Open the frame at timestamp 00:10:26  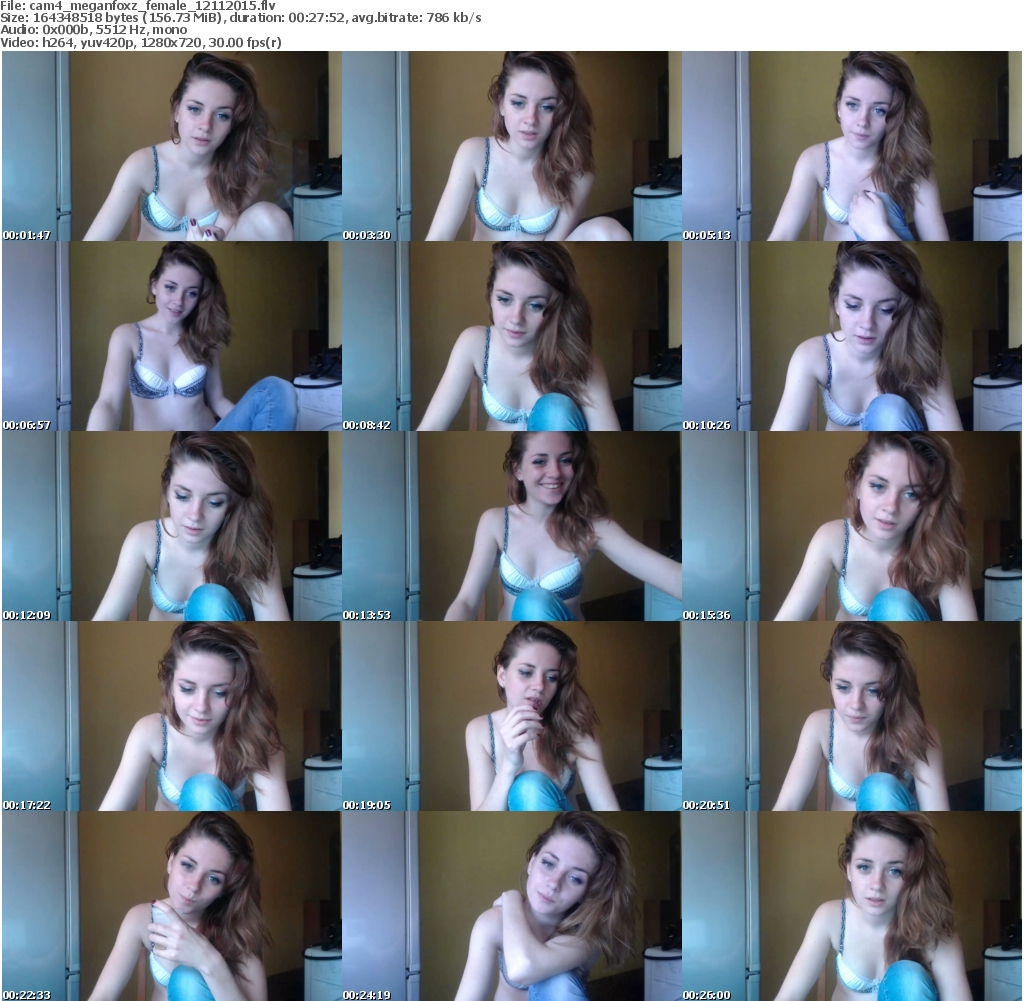852,336
